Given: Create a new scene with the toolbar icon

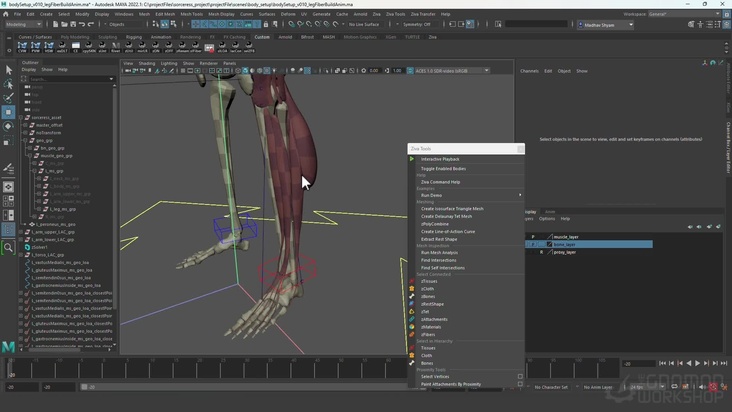Looking at the screenshot, I should (56, 24).
